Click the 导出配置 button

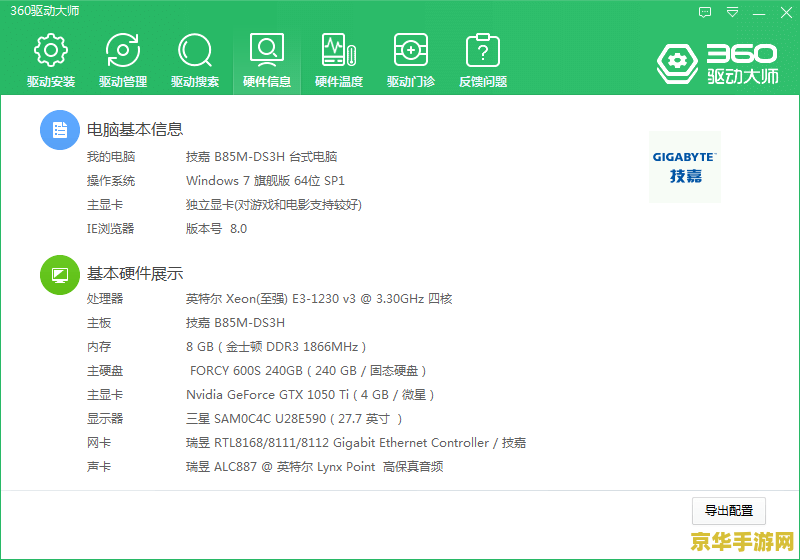point(729,511)
